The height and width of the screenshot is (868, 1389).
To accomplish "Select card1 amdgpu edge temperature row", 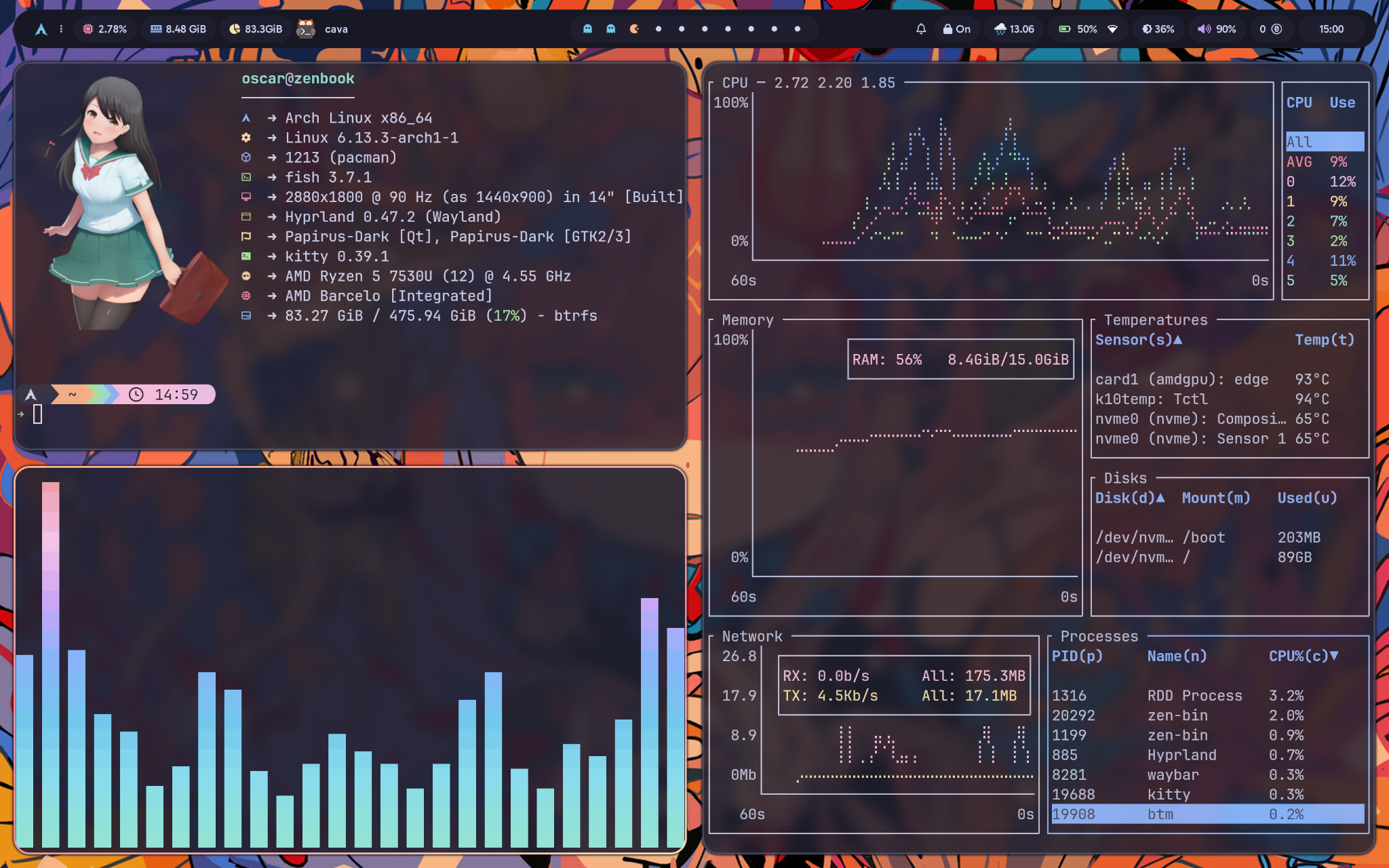I will (1229, 379).
